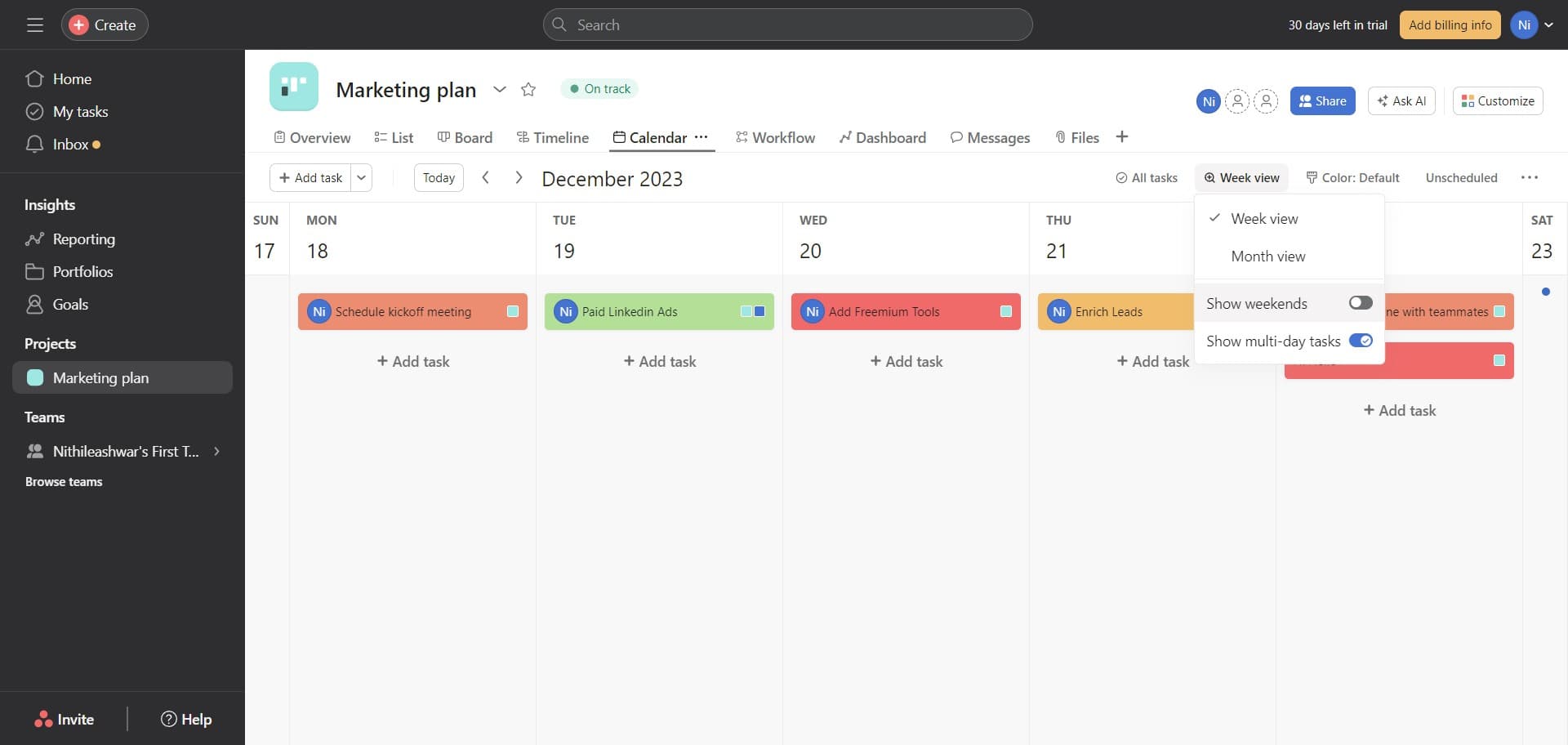The image size is (1568, 745).
Task: Expand the Marketing plan title dropdown
Action: point(500,90)
